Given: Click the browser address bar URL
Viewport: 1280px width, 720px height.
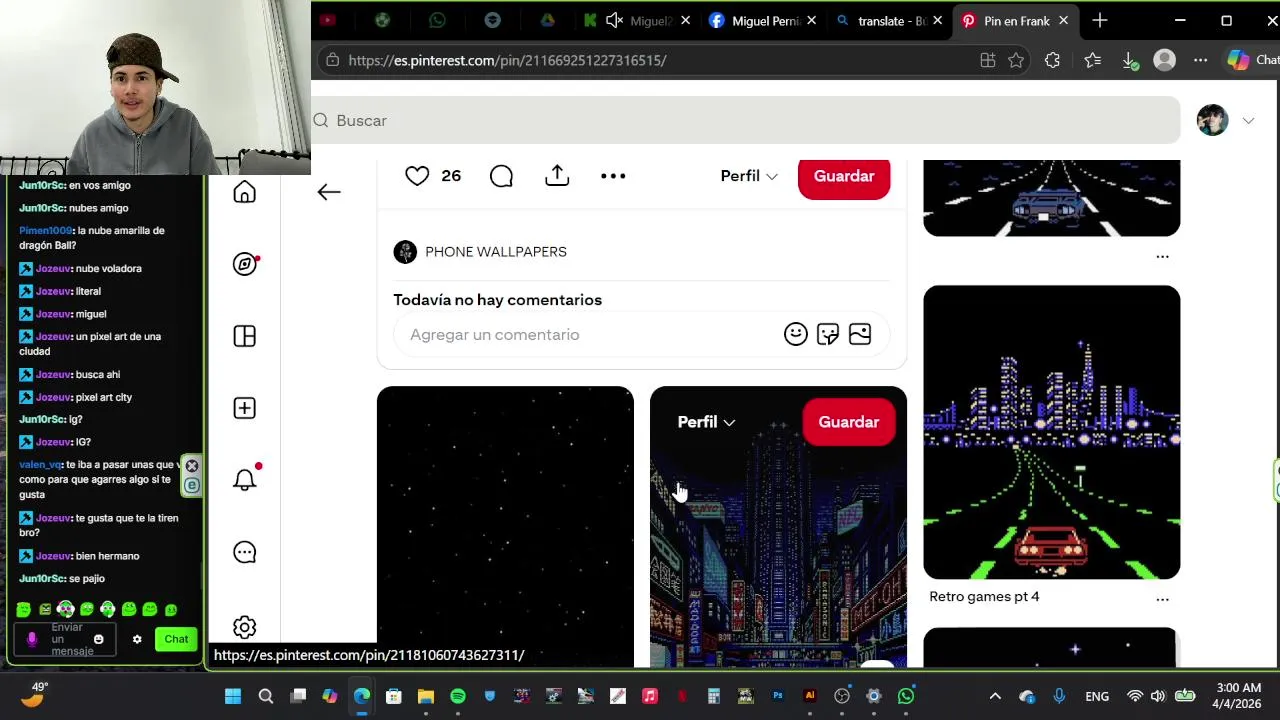Looking at the screenshot, I should point(507,60).
